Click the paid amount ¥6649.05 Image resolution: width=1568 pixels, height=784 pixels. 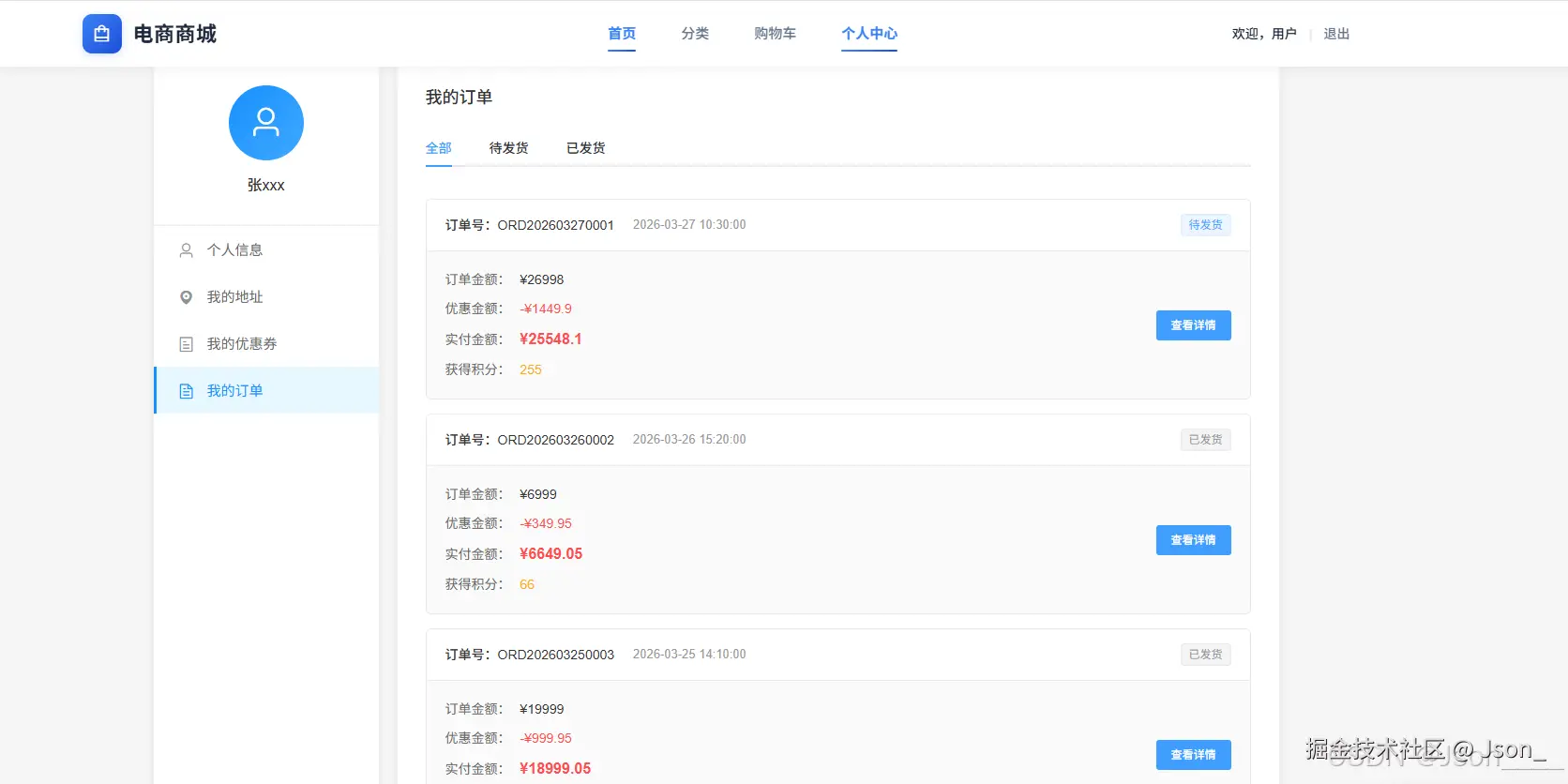coord(551,554)
